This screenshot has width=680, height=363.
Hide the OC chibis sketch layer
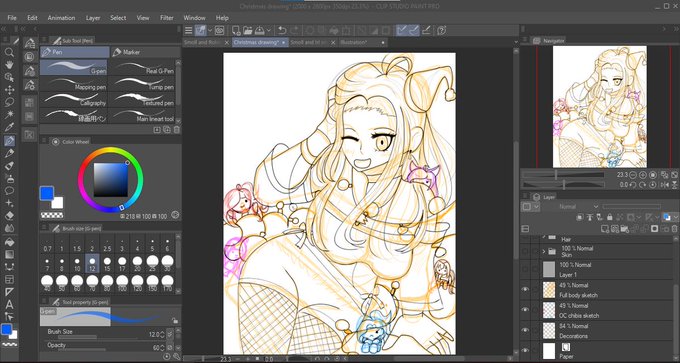525,310
